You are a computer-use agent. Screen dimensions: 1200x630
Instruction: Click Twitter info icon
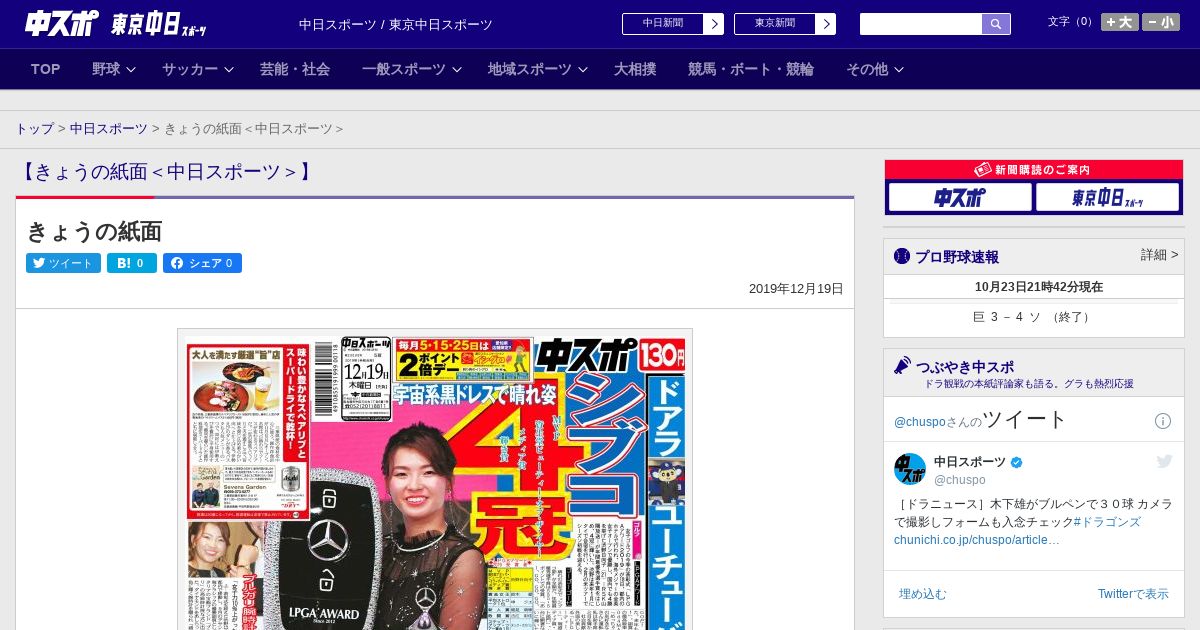tap(1163, 421)
